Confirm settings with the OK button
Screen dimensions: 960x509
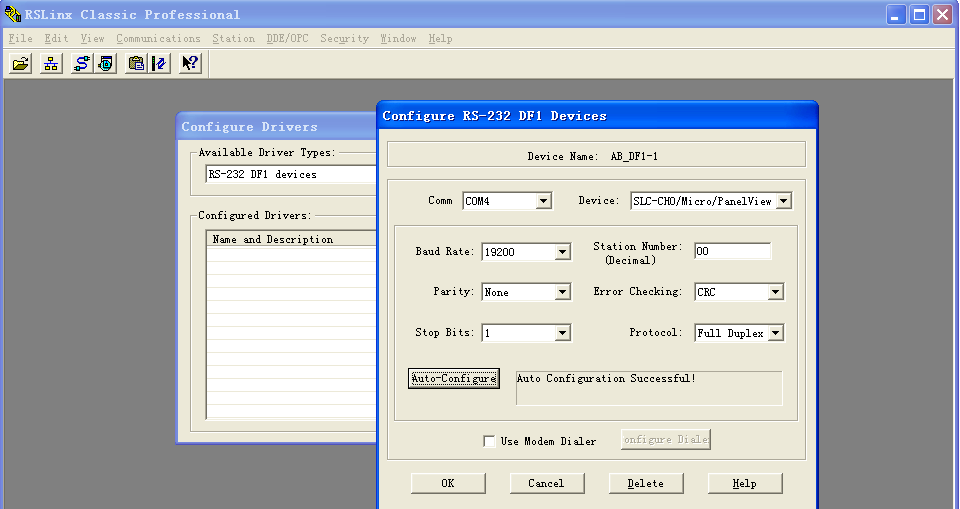pyautogui.click(x=448, y=483)
